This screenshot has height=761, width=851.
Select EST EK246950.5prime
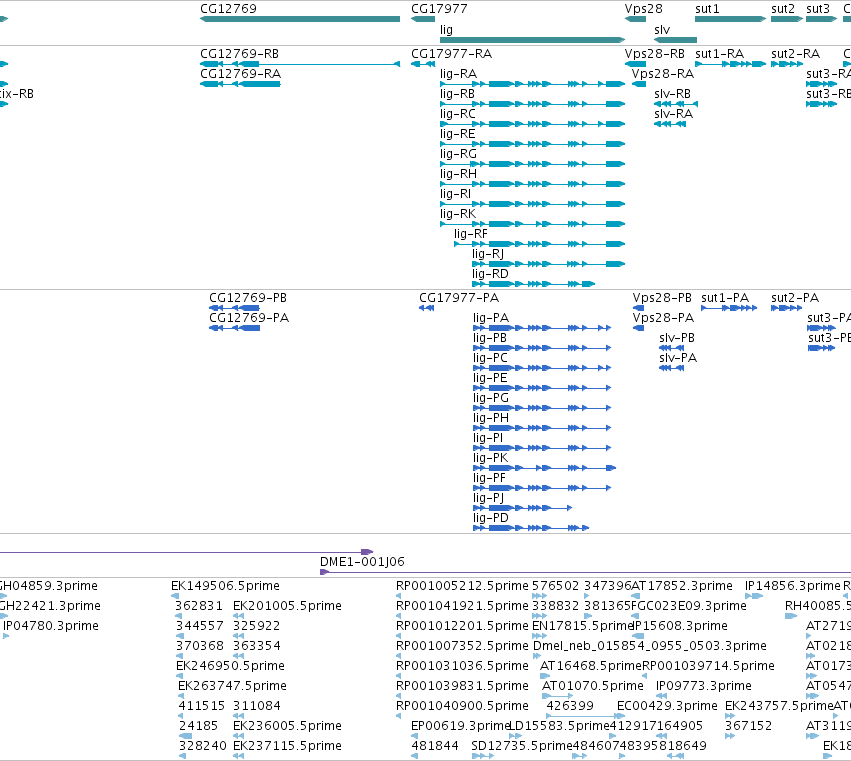[179, 676]
